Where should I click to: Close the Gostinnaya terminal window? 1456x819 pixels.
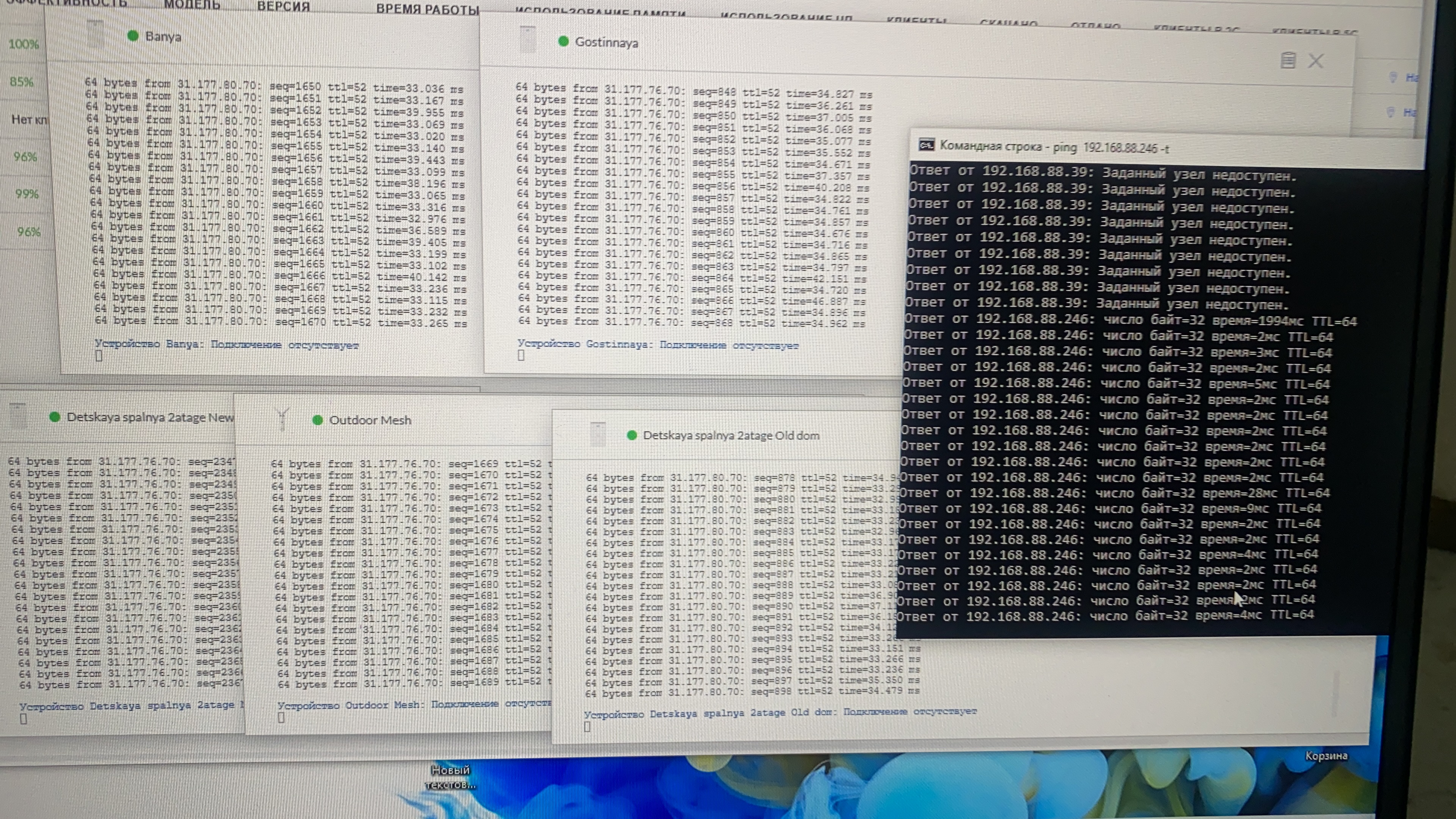pyautogui.click(x=1316, y=61)
